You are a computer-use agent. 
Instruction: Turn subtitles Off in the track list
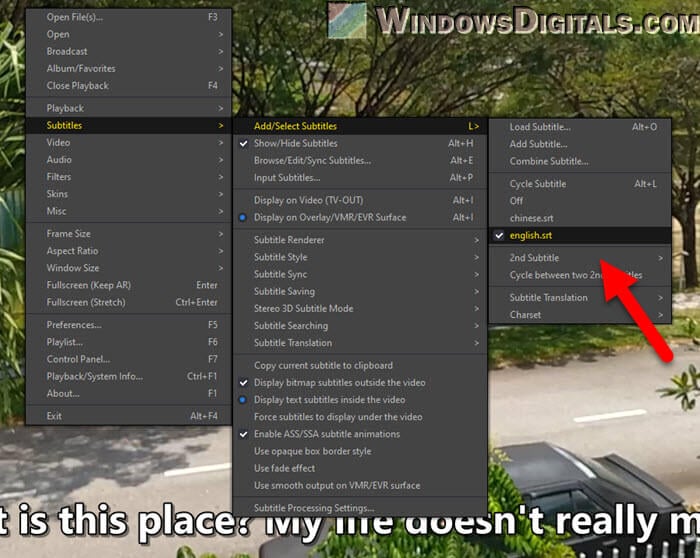580,201
